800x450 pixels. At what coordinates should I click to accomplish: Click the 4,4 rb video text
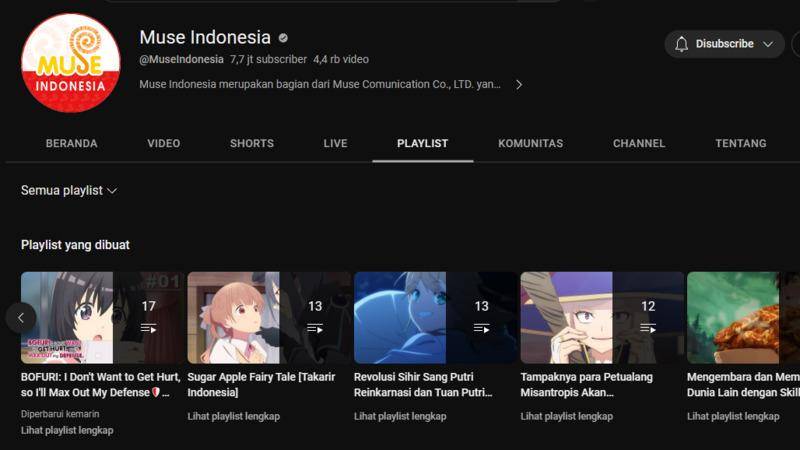click(341, 60)
